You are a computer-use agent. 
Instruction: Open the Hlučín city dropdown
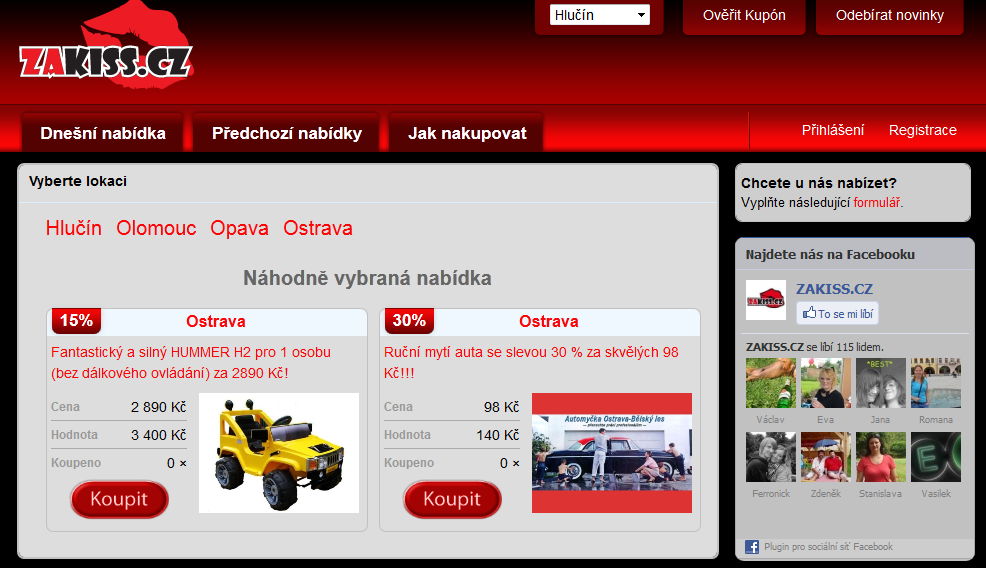click(599, 15)
